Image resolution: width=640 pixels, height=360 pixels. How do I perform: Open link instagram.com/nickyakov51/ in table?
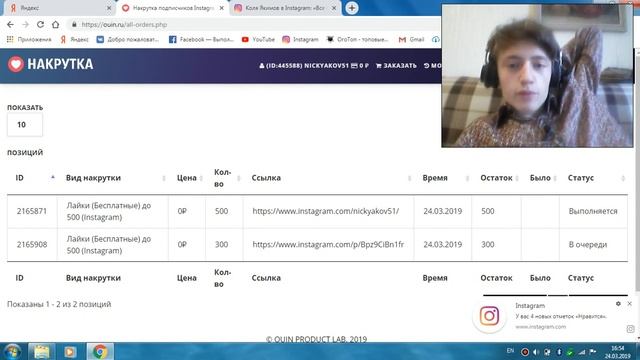(326, 211)
